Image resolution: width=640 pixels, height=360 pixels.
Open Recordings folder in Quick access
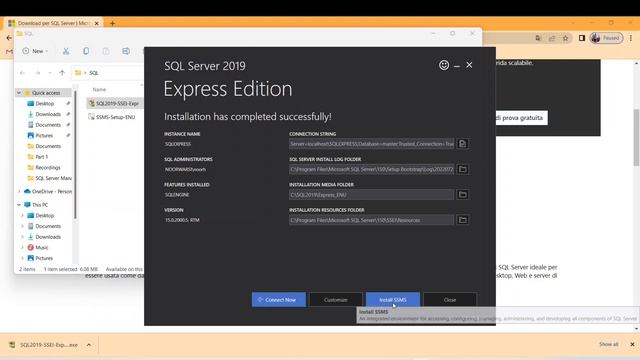click(x=47, y=167)
